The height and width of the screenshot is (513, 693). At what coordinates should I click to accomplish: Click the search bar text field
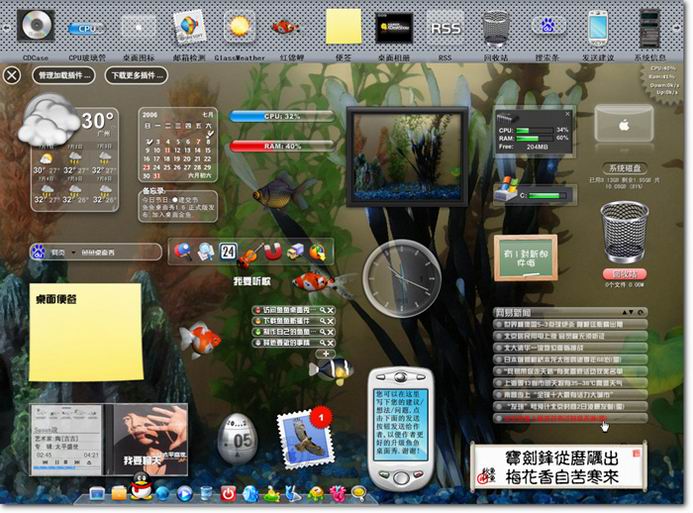pos(118,252)
